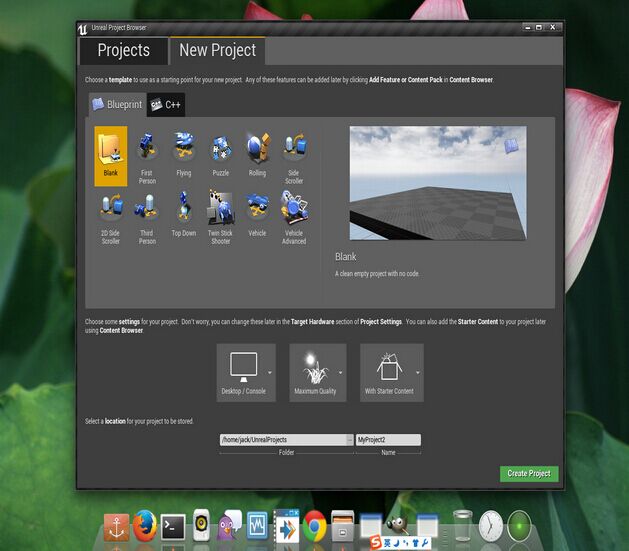Choose the Vehicle Advanced template

tap(294, 217)
